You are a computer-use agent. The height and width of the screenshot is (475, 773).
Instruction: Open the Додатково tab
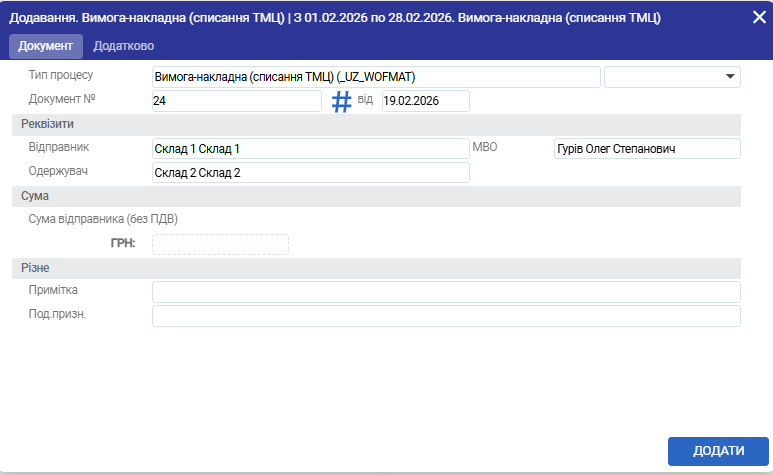[124, 46]
